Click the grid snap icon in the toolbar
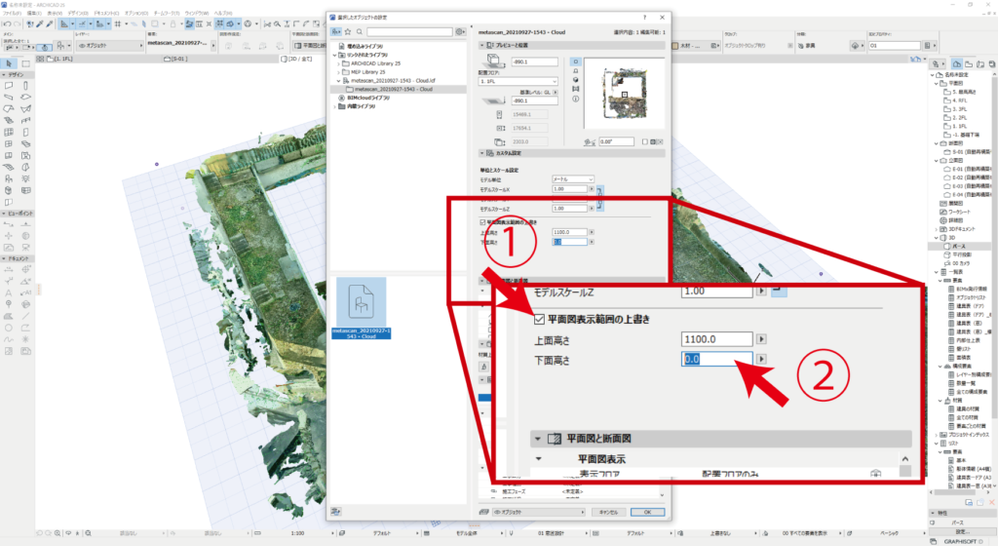Viewport: 998px width, 546px height. (x=118, y=24)
